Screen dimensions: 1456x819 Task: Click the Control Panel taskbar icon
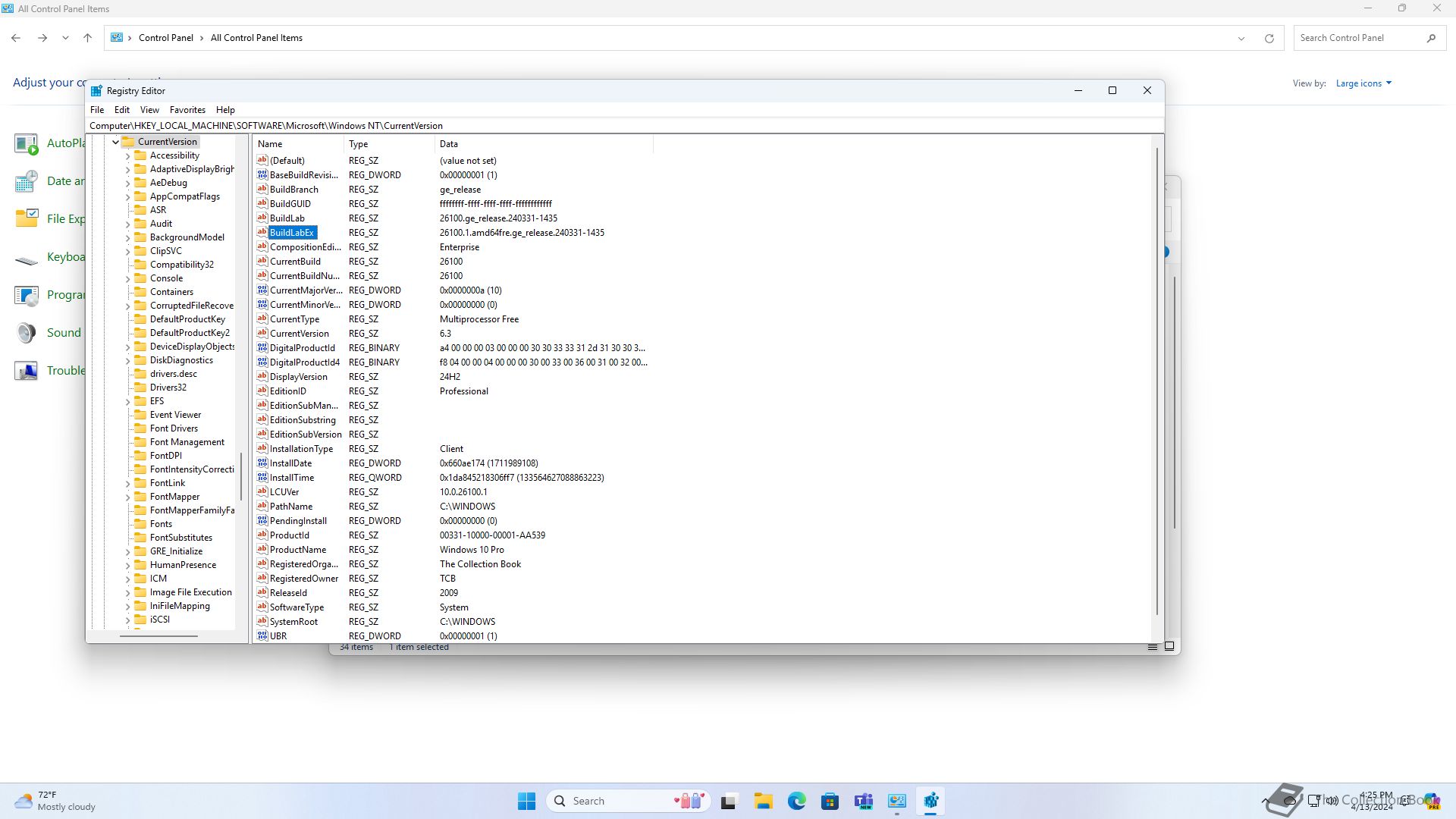897,801
